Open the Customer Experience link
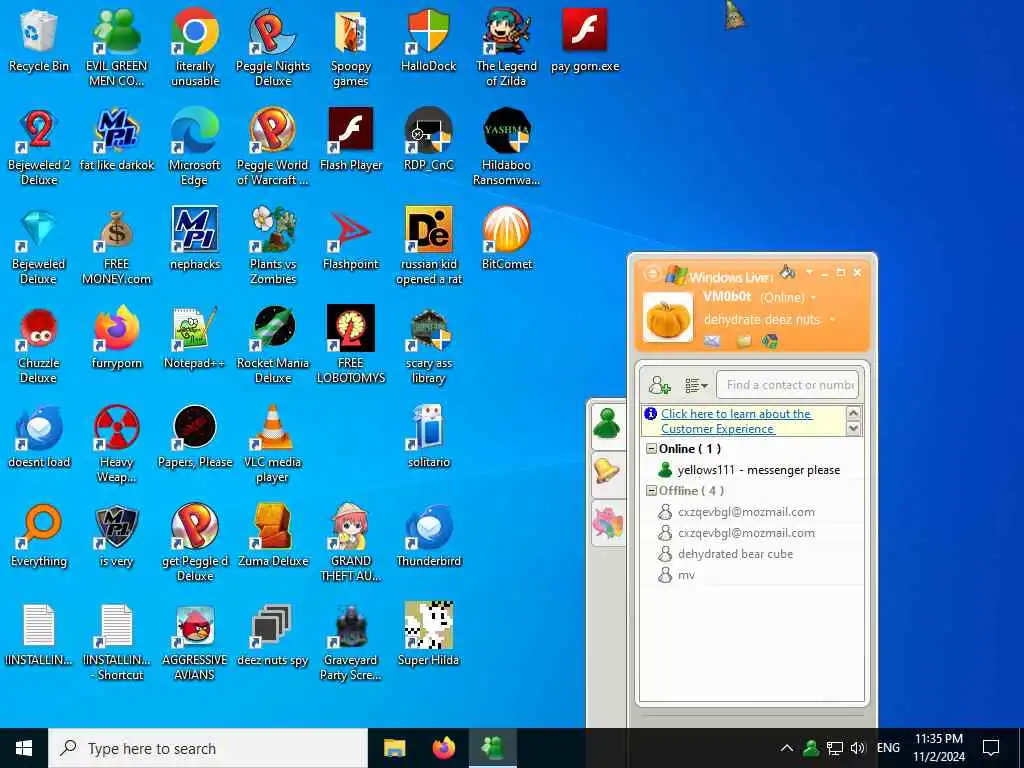1024x768 pixels. [x=736, y=421]
